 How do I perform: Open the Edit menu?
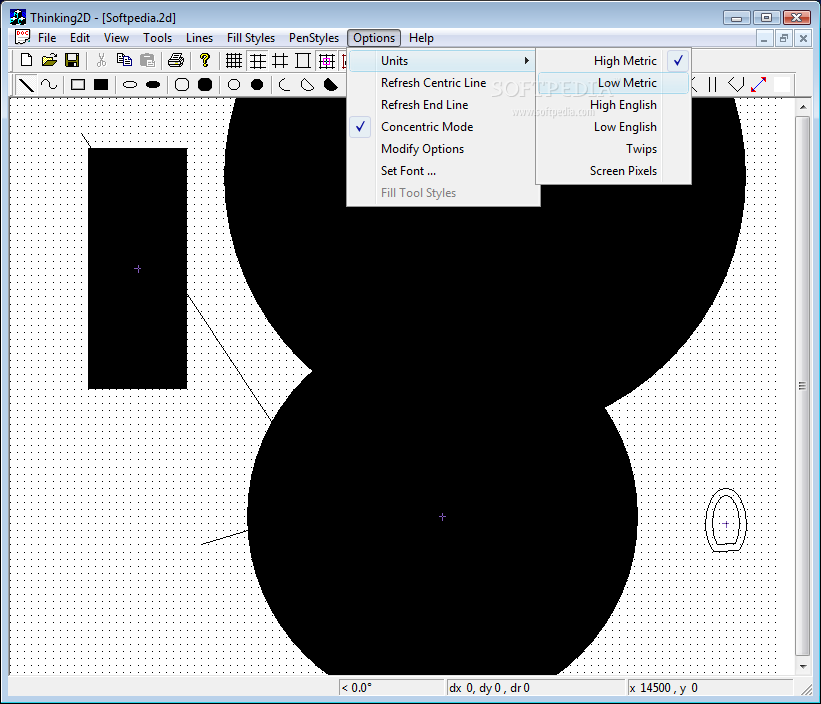[80, 38]
